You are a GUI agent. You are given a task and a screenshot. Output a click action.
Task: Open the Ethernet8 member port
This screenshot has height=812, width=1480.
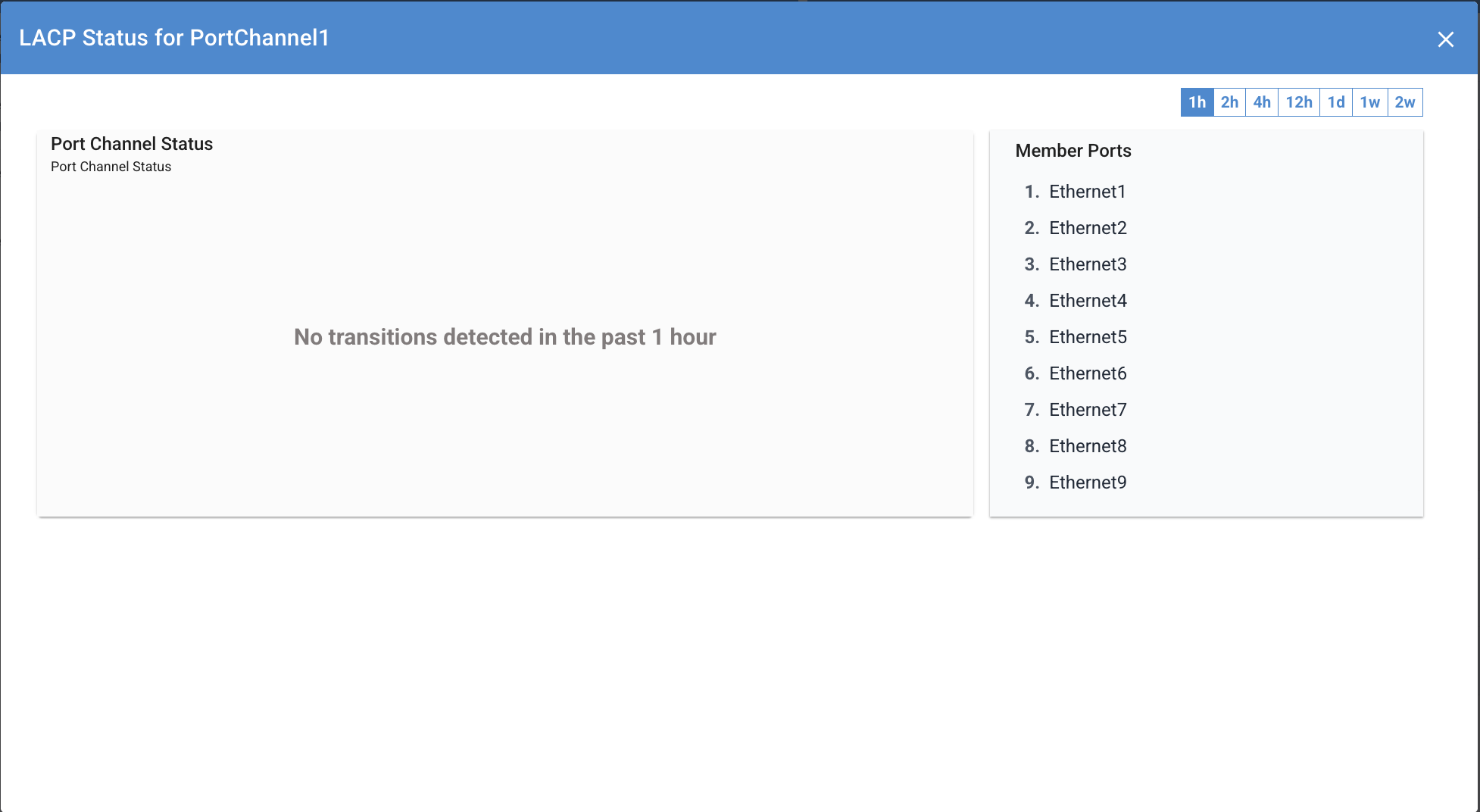coord(1088,446)
